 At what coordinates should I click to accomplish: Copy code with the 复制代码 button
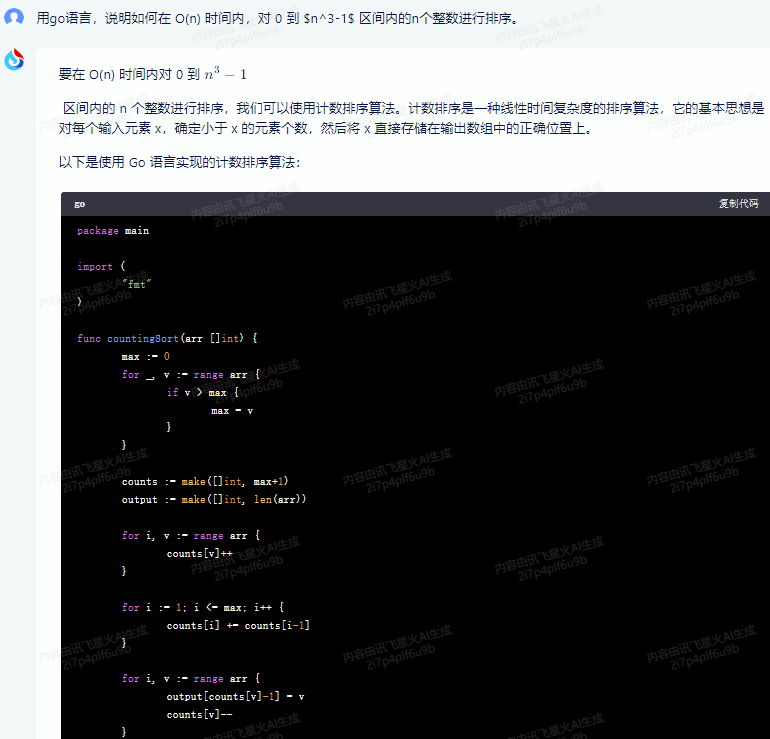point(739,203)
